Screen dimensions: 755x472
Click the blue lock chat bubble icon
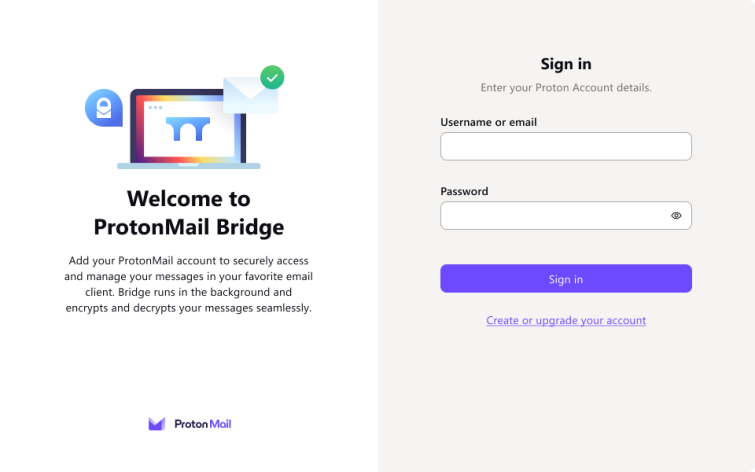point(104,108)
